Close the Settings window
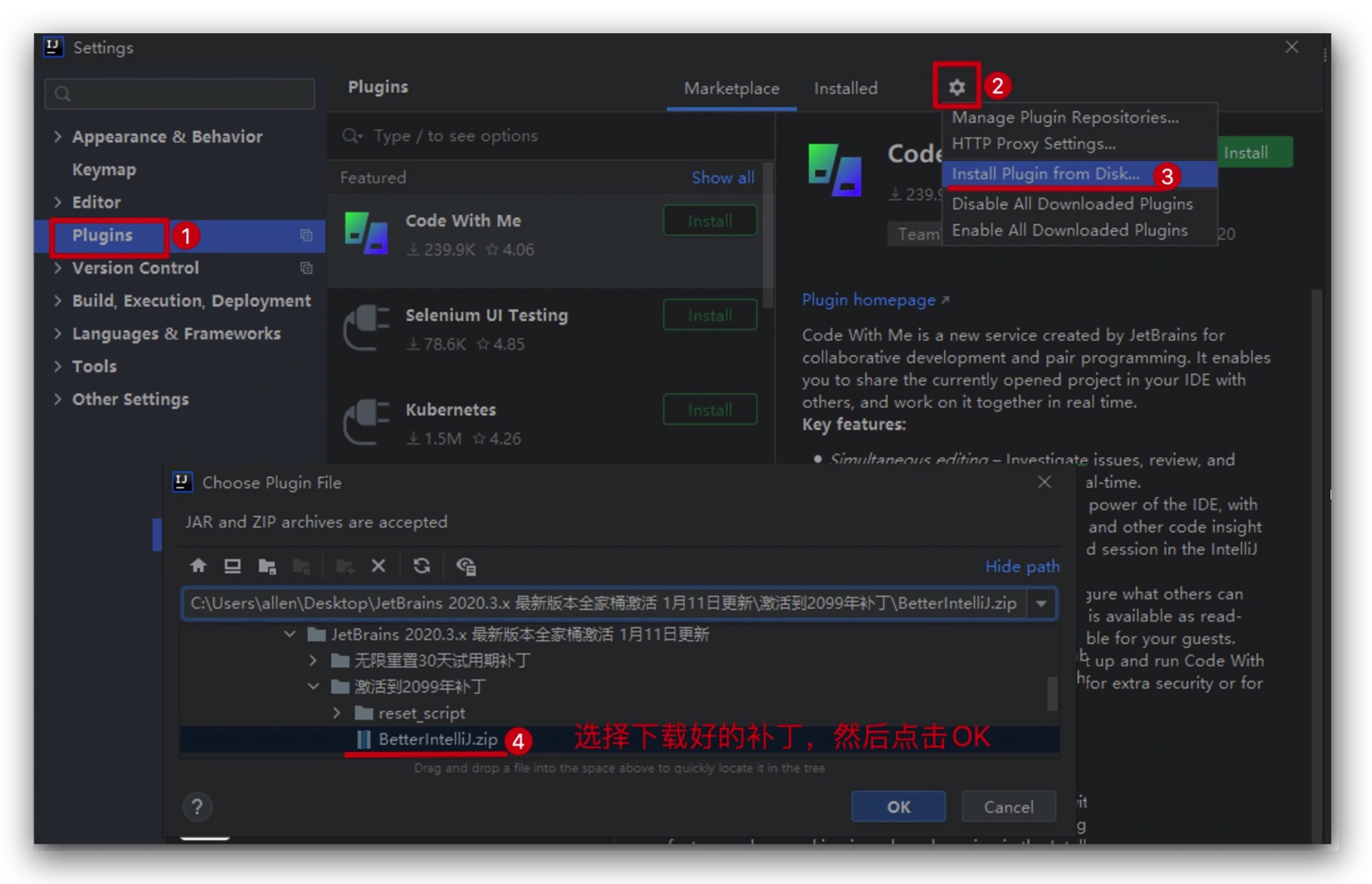 (1292, 47)
